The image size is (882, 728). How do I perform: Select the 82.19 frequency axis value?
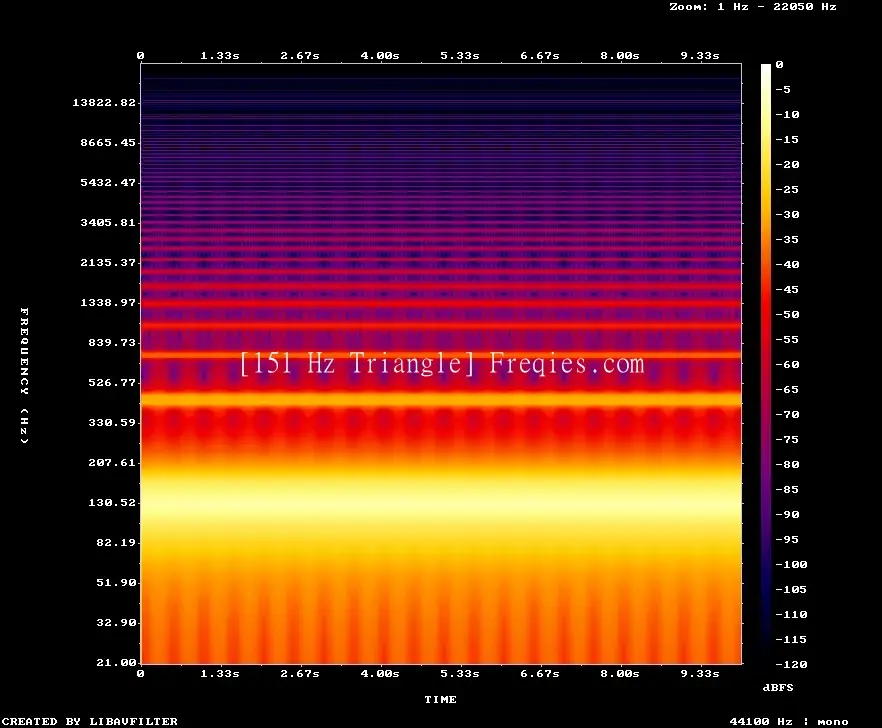[x=116, y=542]
